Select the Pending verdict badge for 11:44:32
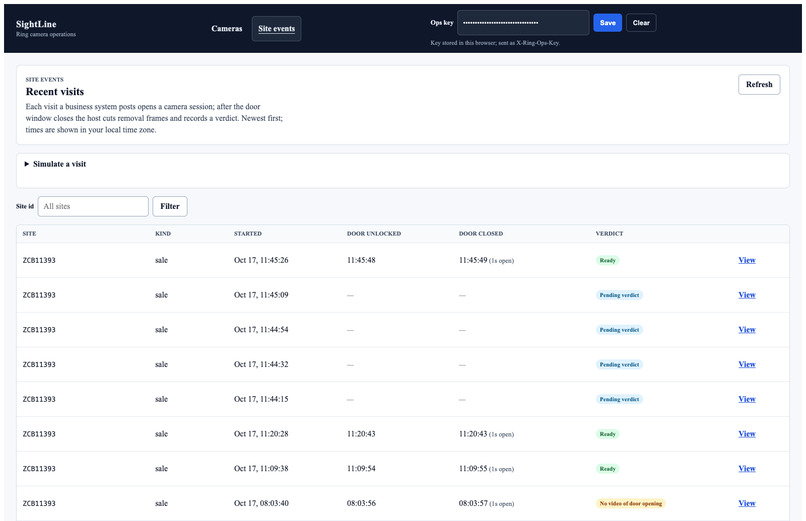The height and width of the screenshot is (521, 806). (x=619, y=364)
